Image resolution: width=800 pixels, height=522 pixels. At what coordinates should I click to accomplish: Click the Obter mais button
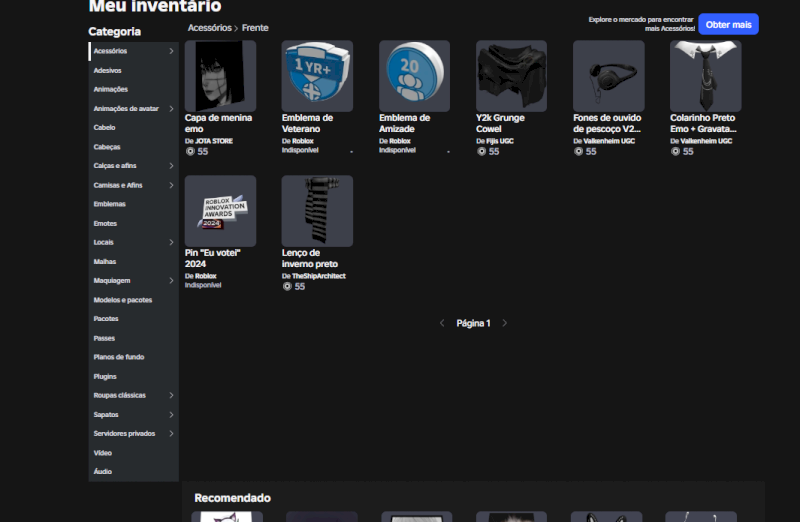pyautogui.click(x=729, y=24)
